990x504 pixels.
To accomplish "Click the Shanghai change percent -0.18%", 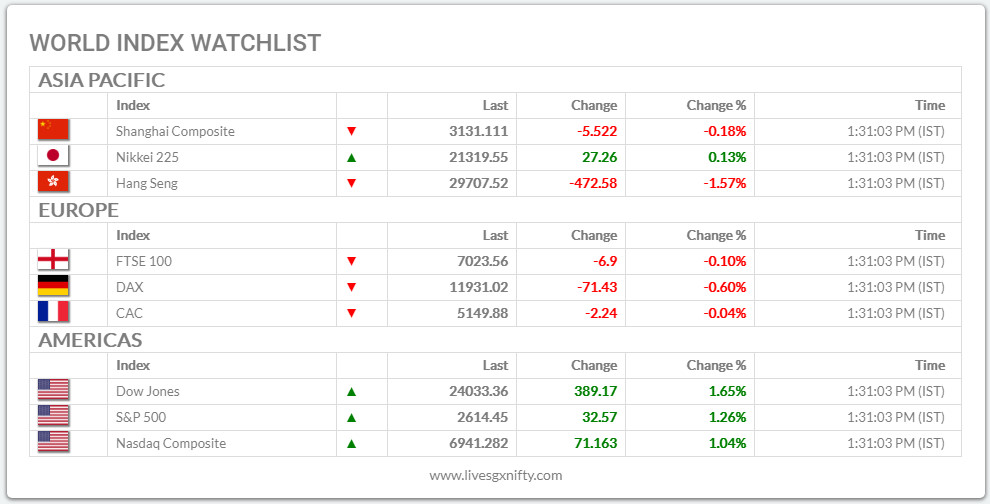I will pos(725,131).
